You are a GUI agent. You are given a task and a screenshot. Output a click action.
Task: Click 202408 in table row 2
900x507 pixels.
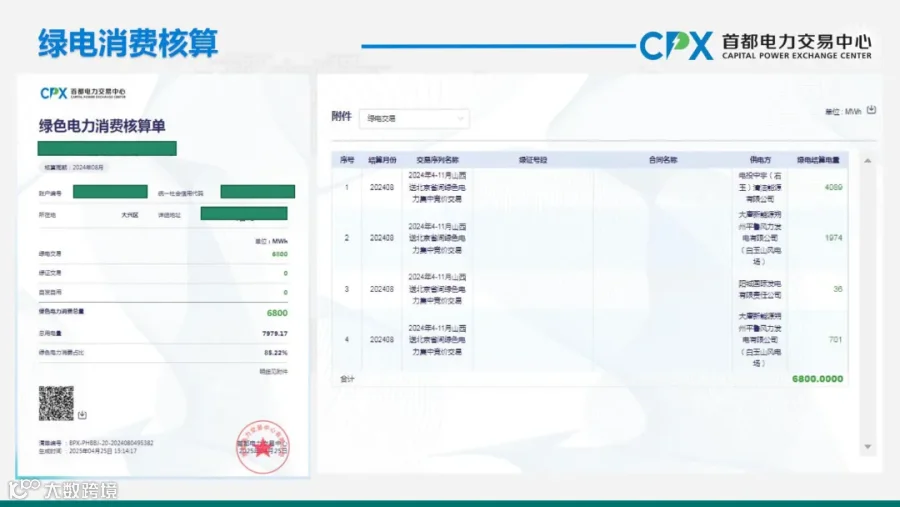(x=382, y=238)
